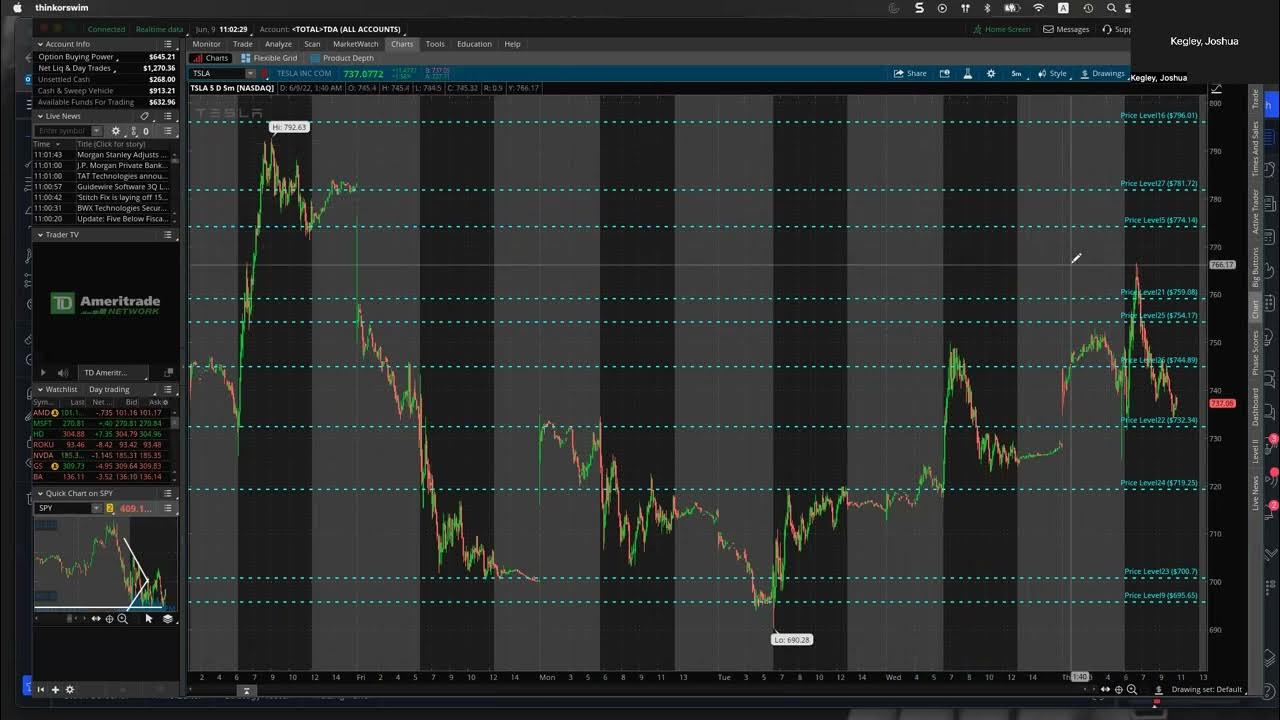Toggle Trader TV volume speaker
Viewport: 1280px width, 720px height.
pyautogui.click(x=62, y=372)
